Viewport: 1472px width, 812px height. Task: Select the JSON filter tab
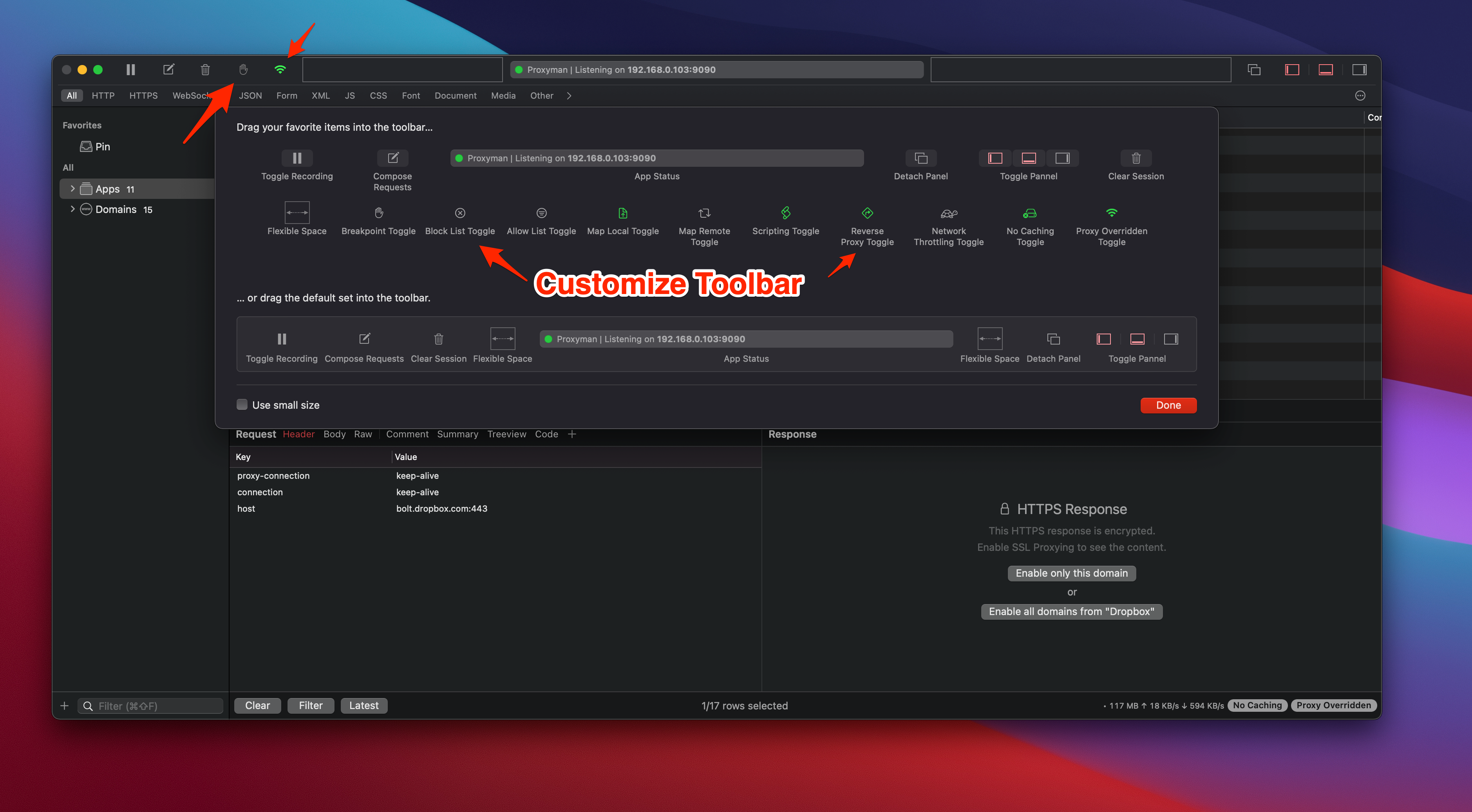250,96
